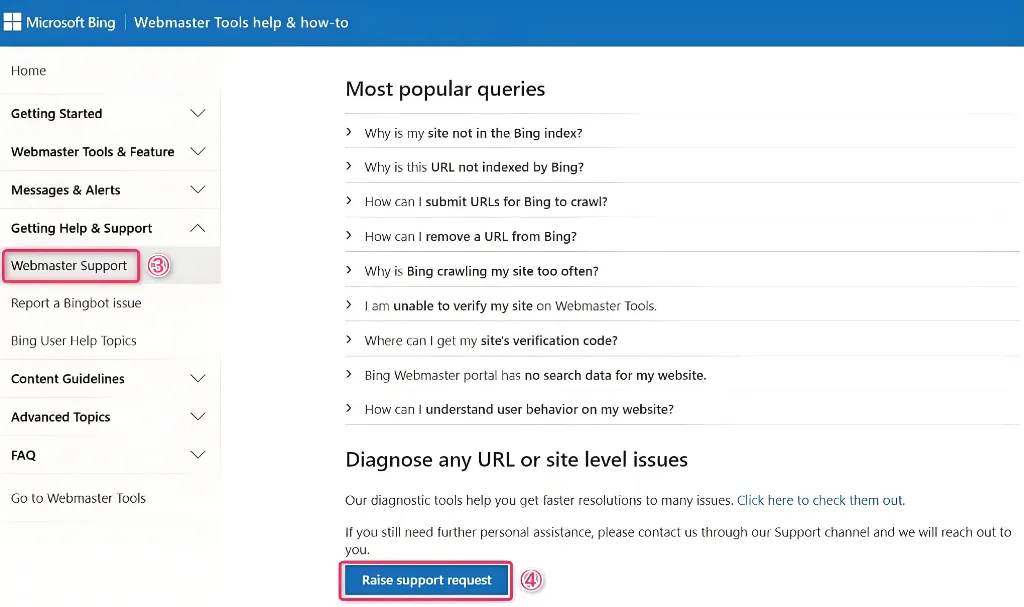Expand the Getting Started section chevron
The width and height of the screenshot is (1024, 607).
(x=198, y=114)
